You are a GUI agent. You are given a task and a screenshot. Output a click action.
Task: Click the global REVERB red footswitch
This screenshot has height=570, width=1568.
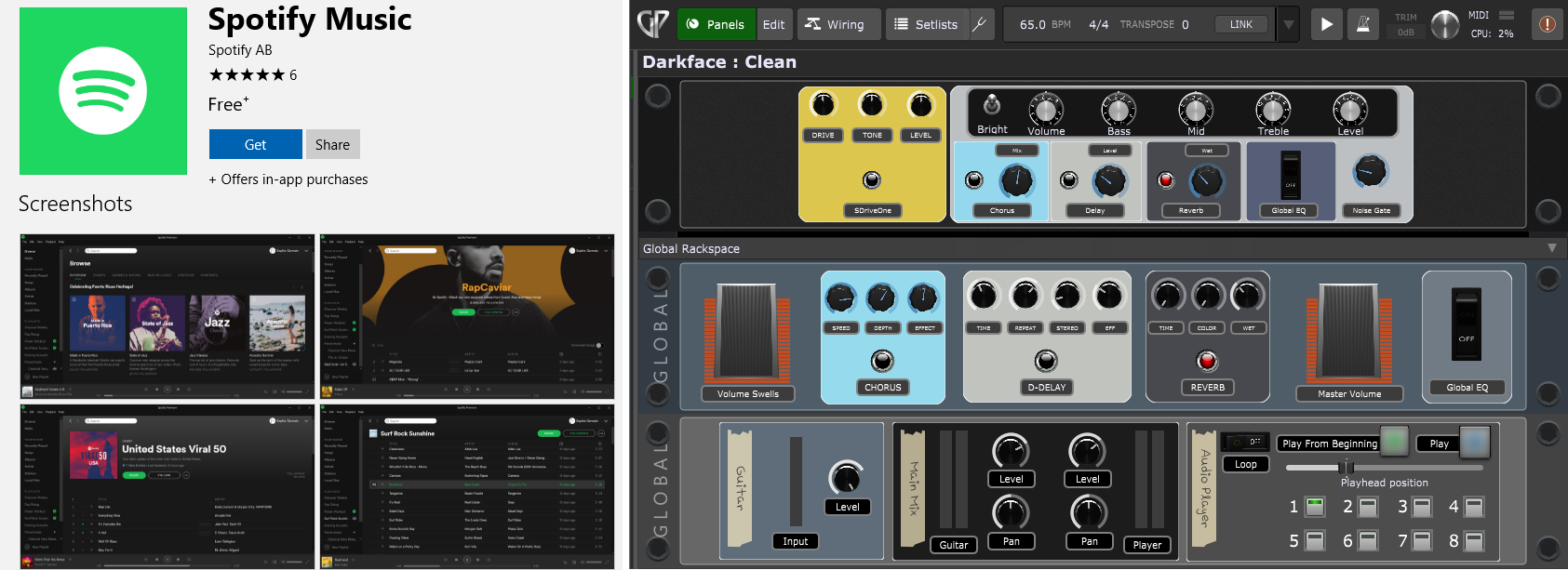click(1207, 361)
